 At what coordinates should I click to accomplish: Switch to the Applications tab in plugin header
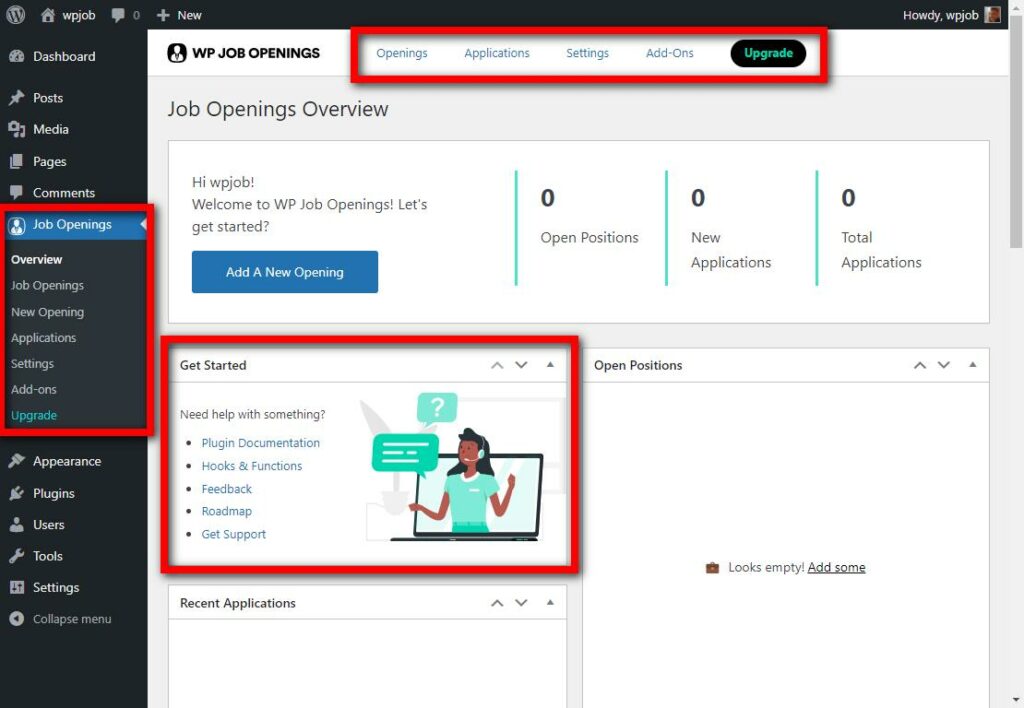(497, 53)
